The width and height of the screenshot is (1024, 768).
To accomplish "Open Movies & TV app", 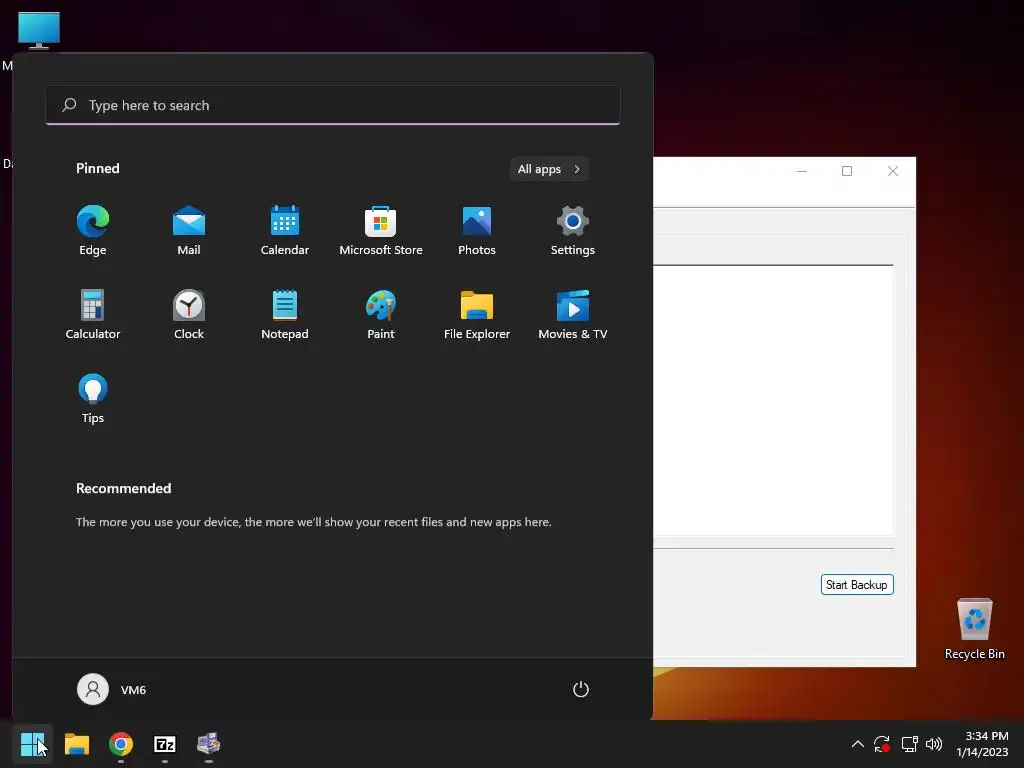I will [x=573, y=315].
